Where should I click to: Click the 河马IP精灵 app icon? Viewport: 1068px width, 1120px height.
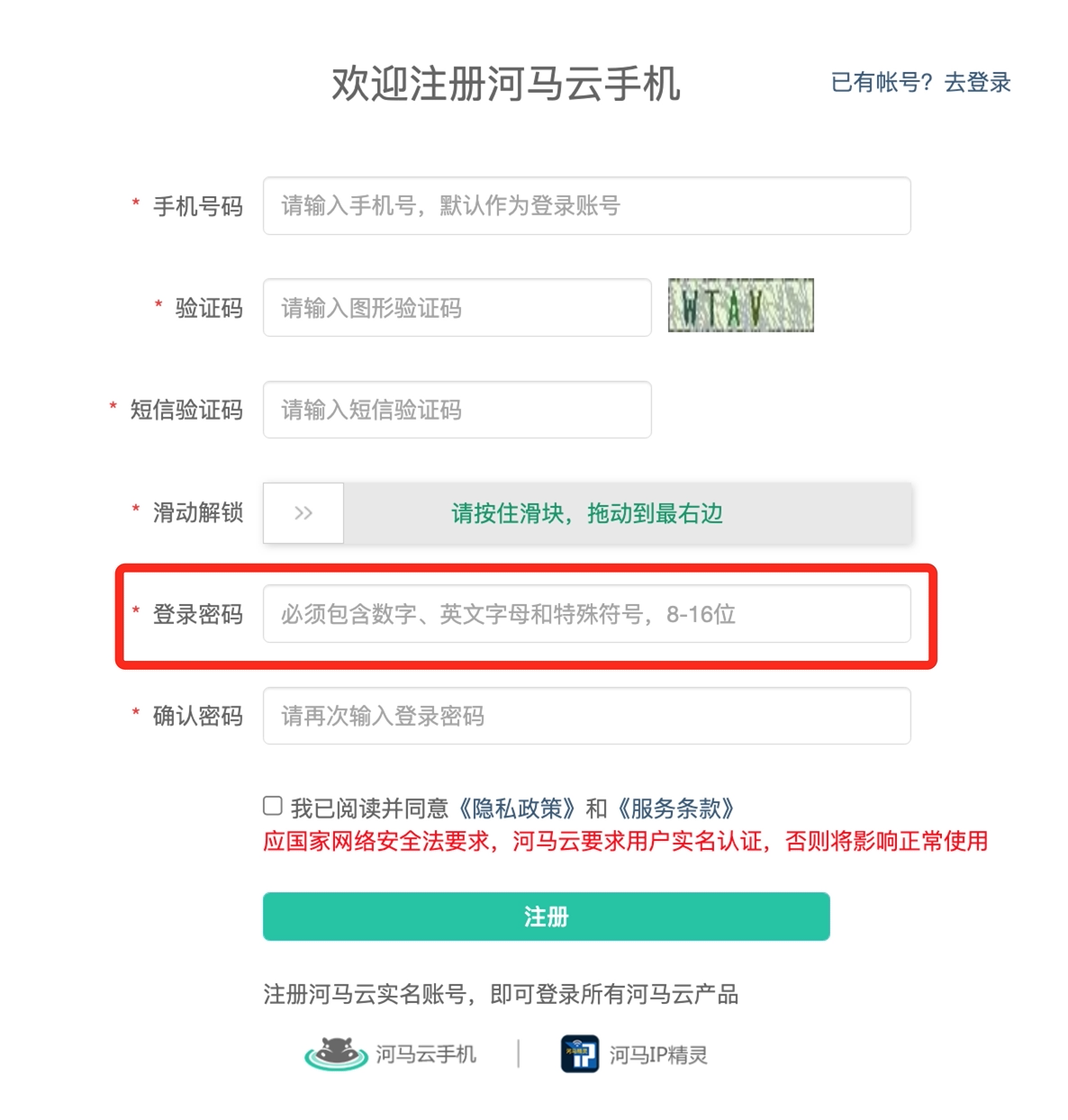click(579, 1054)
